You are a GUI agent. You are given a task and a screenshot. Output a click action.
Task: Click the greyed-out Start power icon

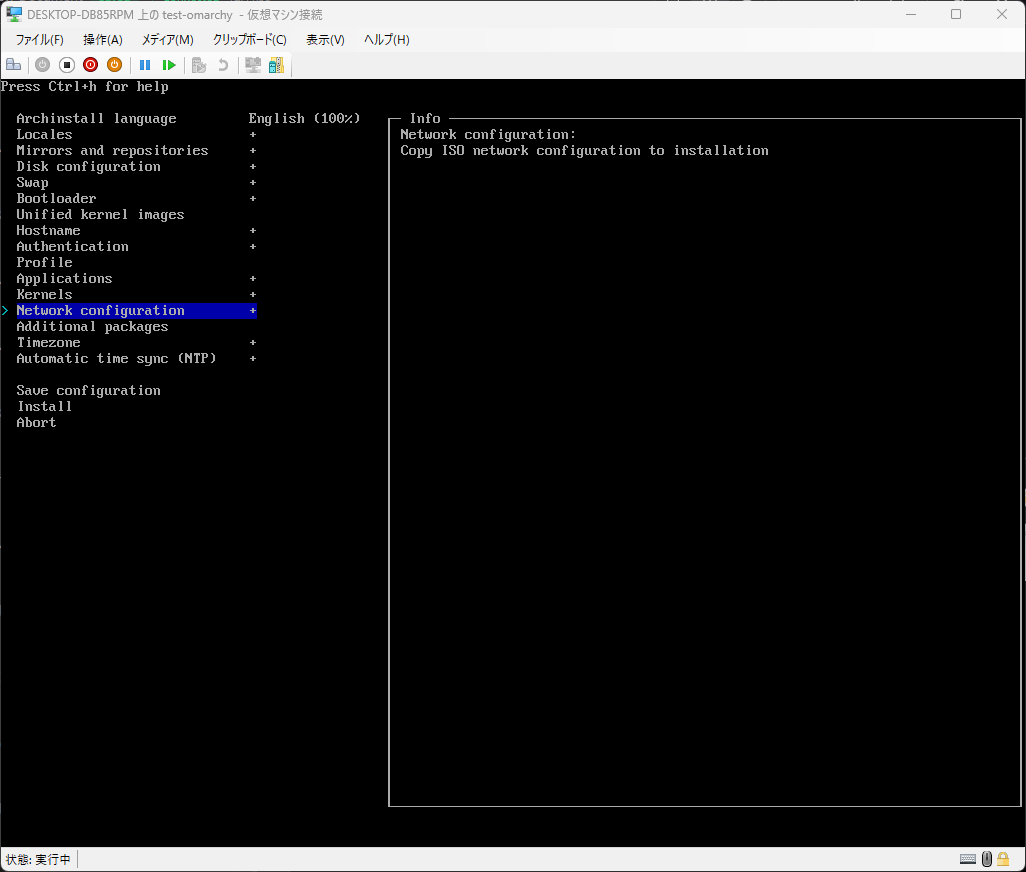[x=43, y=65]
